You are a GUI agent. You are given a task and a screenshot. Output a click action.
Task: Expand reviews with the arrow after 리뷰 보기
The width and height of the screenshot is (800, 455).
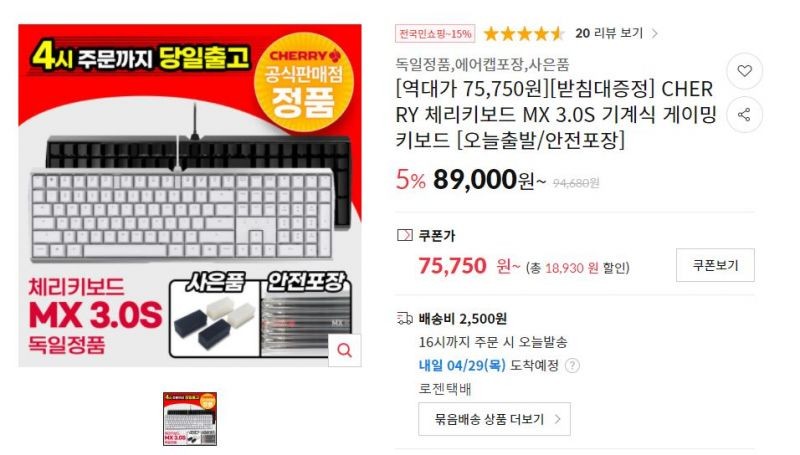click(655, 34)
